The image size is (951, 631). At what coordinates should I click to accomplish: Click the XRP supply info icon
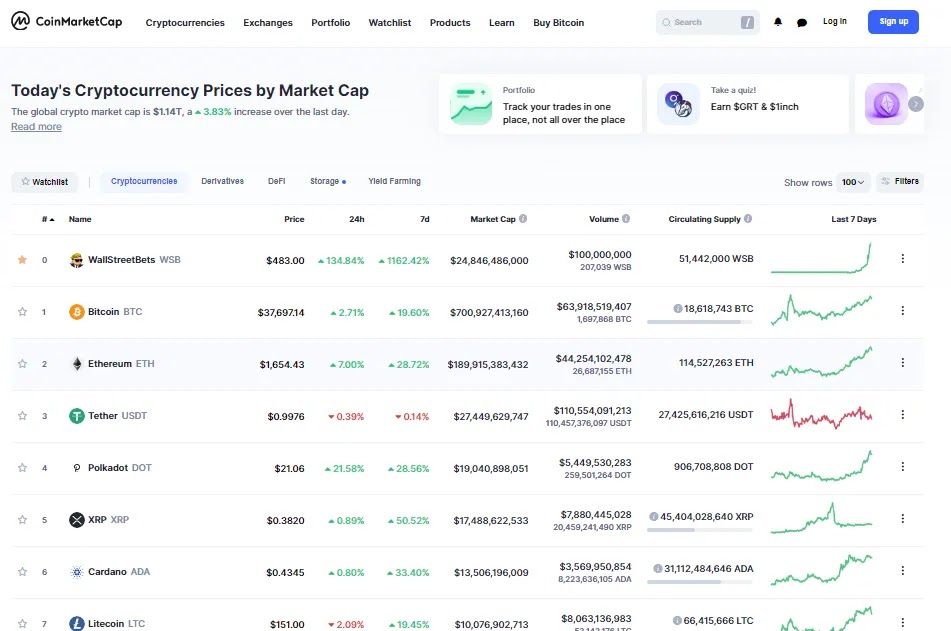(x=653, y=516)
